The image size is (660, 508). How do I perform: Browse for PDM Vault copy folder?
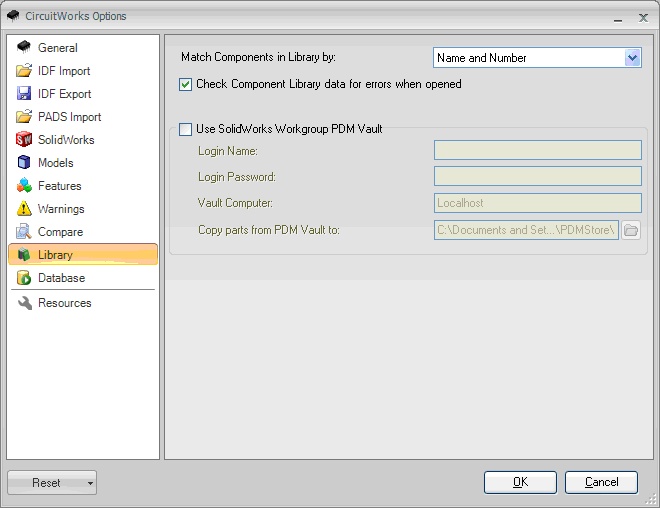coord(631,230)
